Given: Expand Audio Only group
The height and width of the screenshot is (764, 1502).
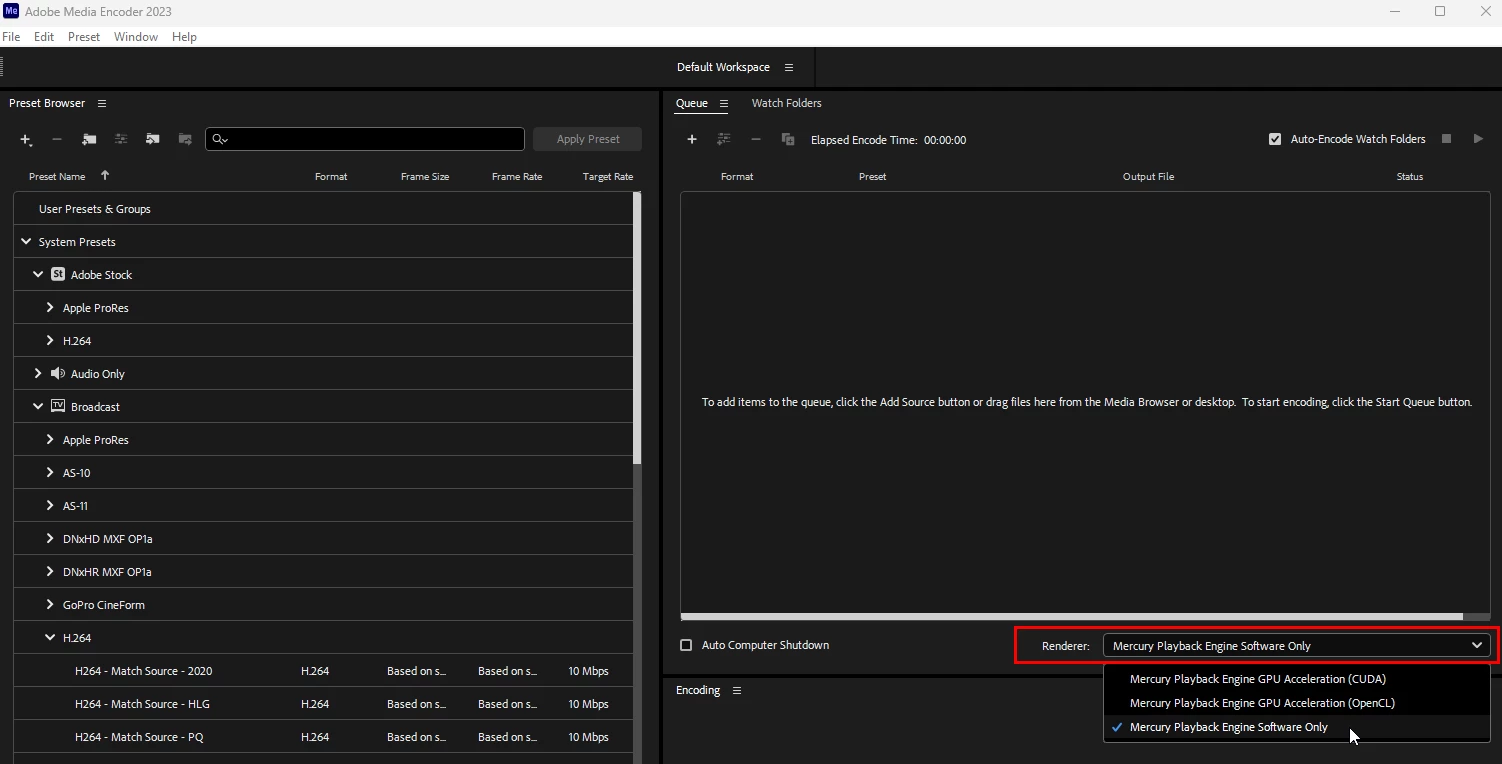Looking at the screenshot, I should 38,373.
